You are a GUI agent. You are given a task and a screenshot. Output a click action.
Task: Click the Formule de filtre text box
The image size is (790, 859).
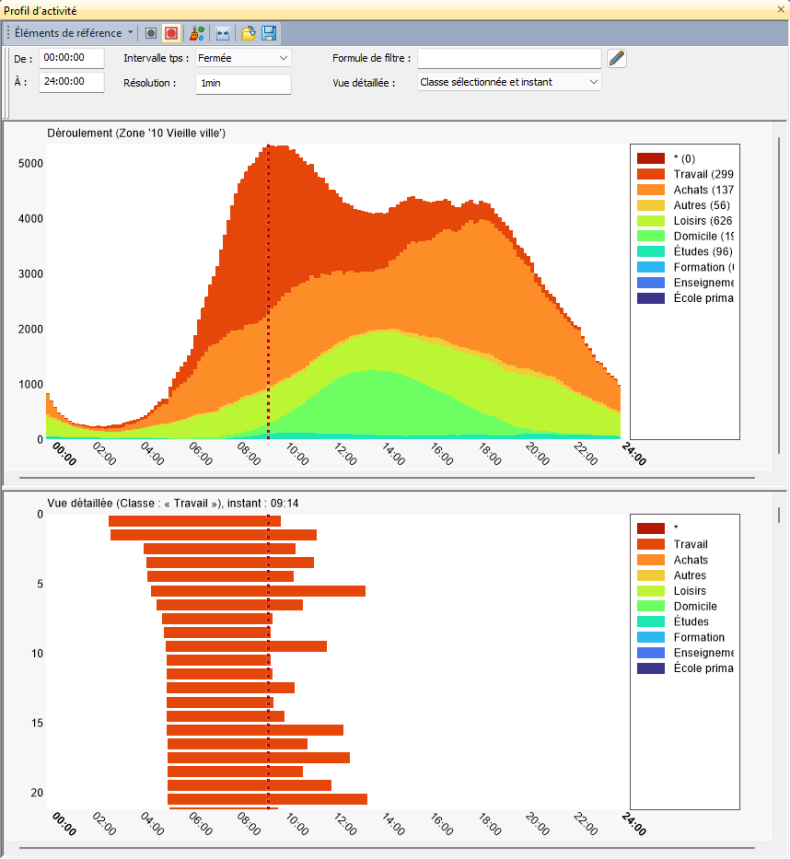509,58
